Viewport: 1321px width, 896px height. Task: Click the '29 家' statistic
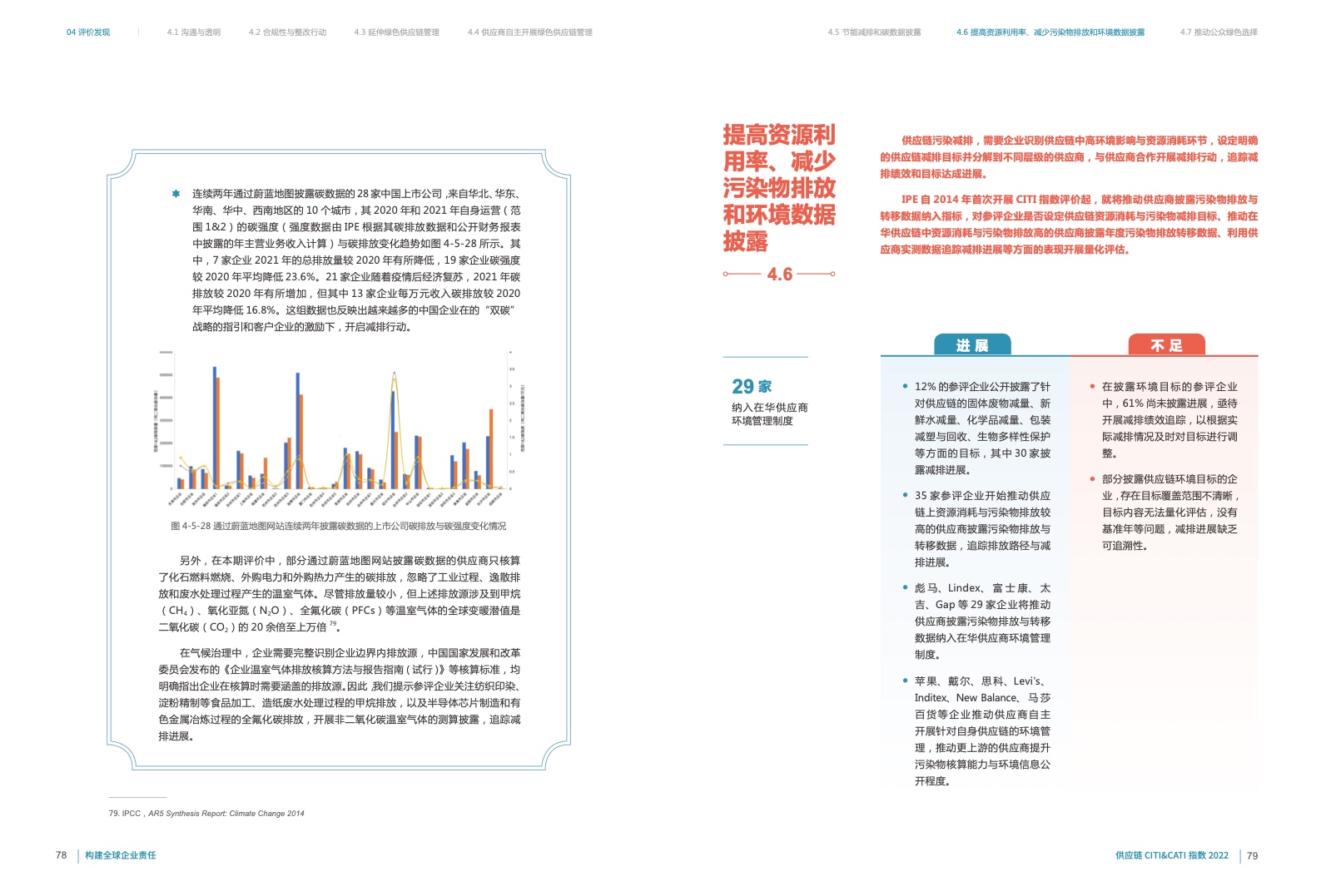(752, 387)
